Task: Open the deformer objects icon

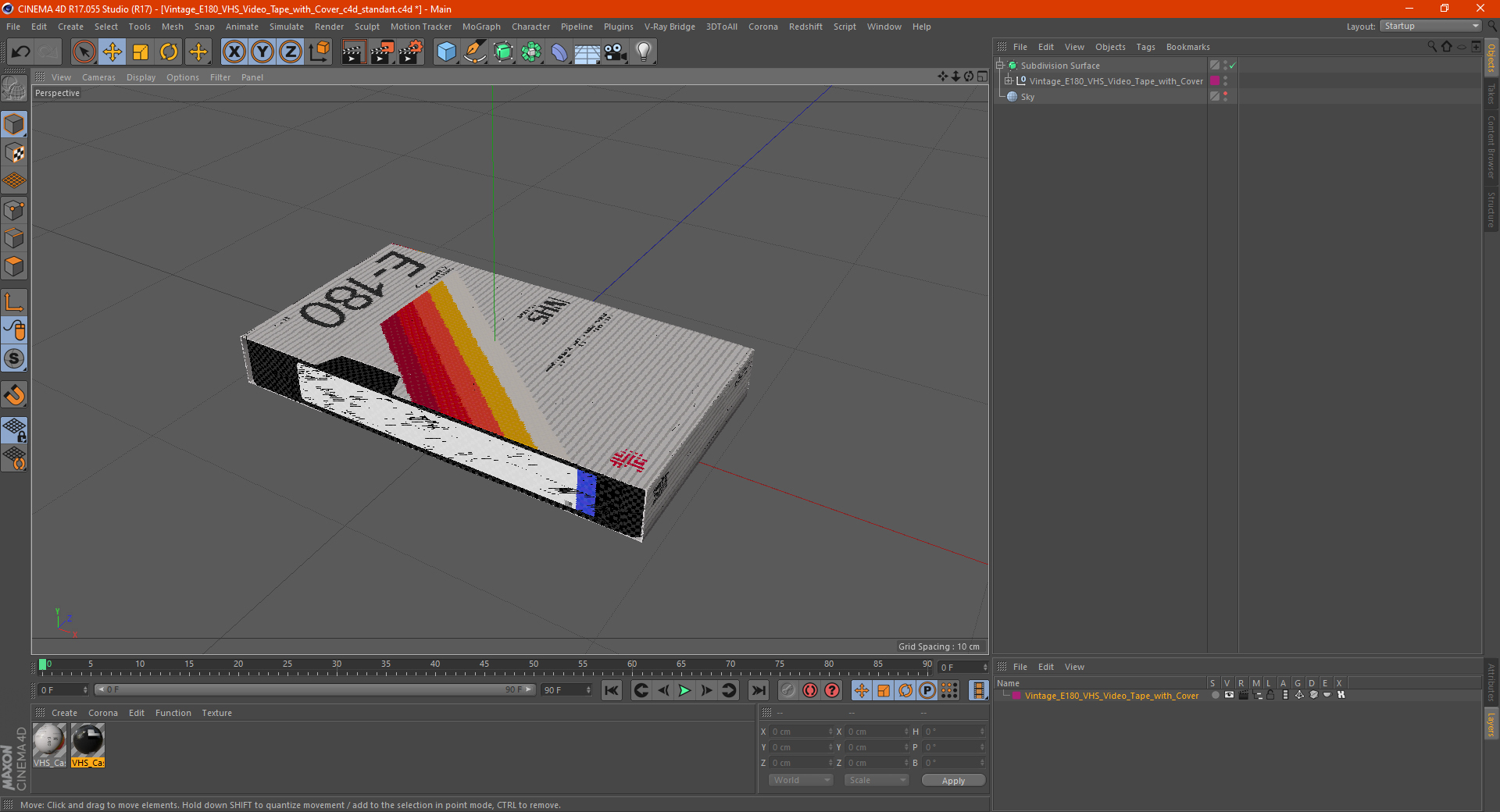Action: tap(559, 52)
